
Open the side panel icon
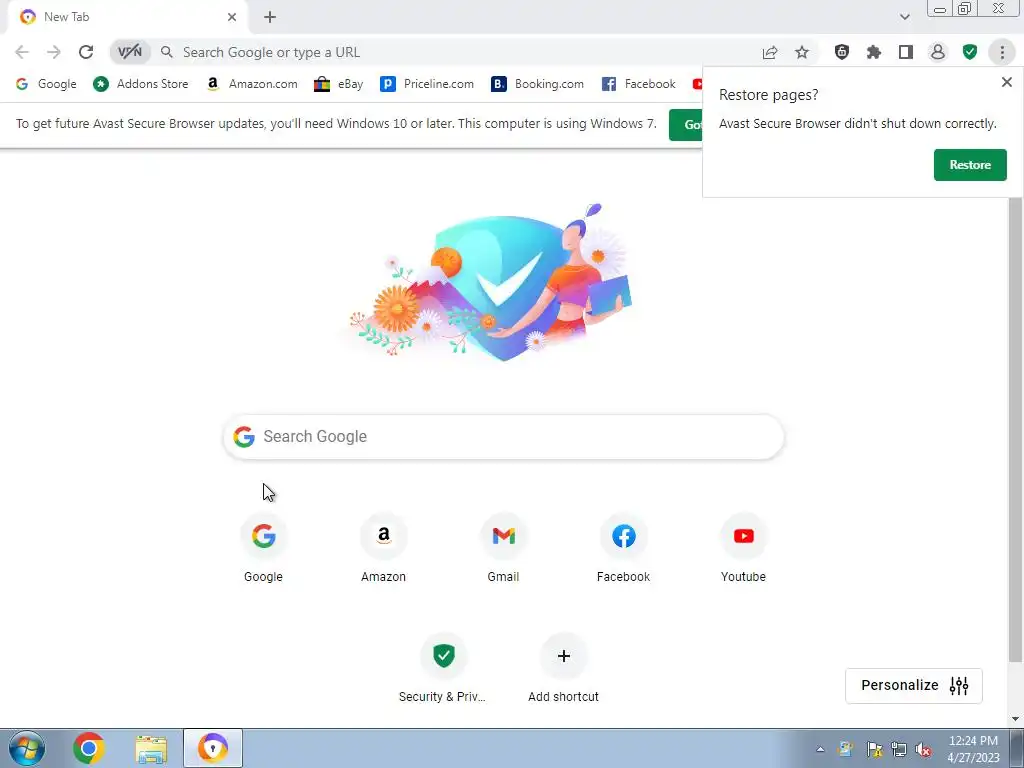(x=906, y=52)
